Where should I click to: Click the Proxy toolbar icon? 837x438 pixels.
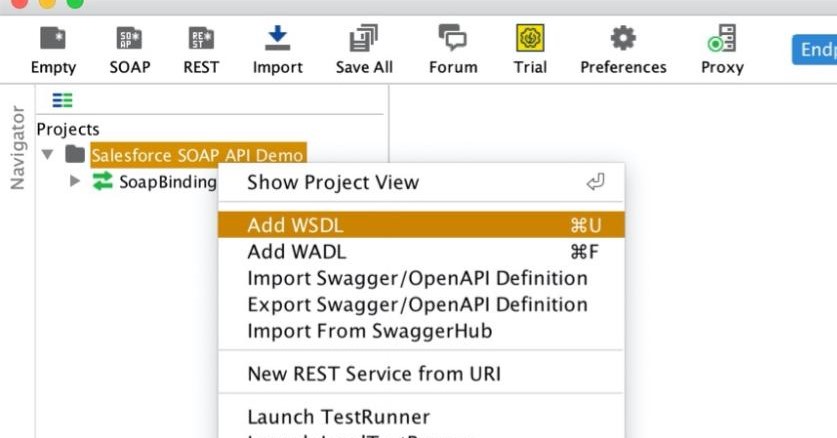tap(722, 40)
